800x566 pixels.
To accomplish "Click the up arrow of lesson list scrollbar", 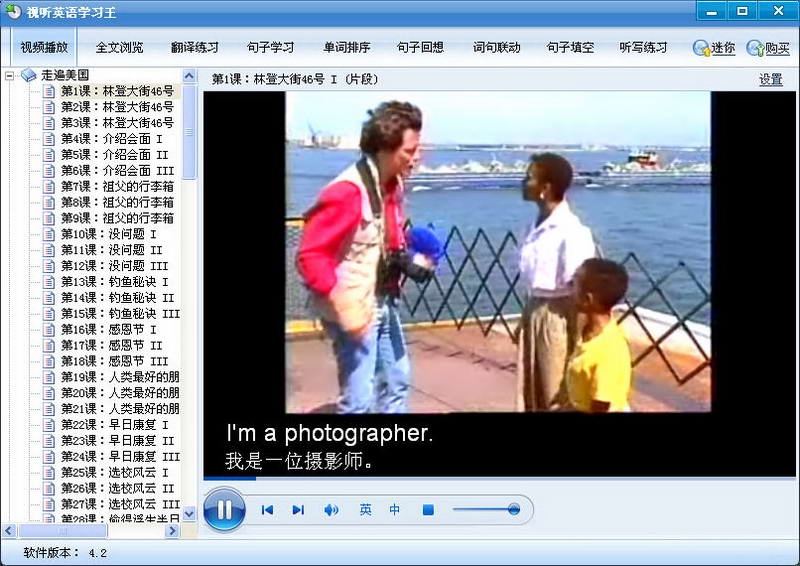I will click(189, 76).
